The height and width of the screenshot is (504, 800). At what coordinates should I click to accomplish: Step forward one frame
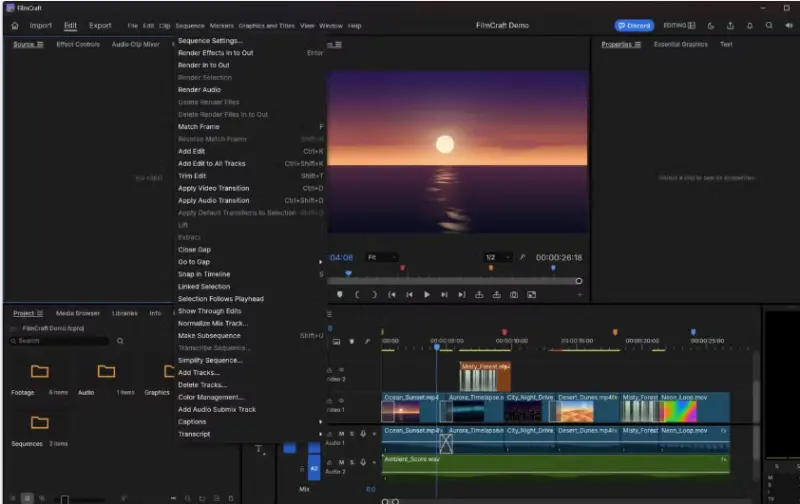click(x=444, y=294)
